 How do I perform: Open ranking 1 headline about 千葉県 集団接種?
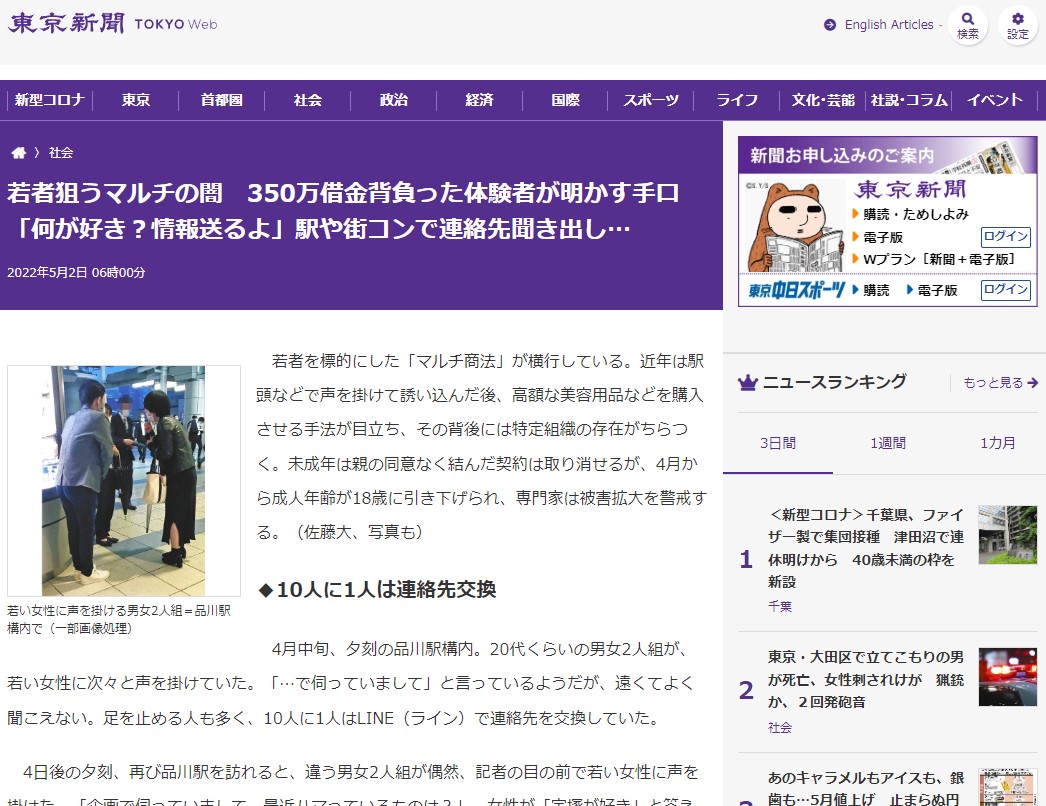866,548
